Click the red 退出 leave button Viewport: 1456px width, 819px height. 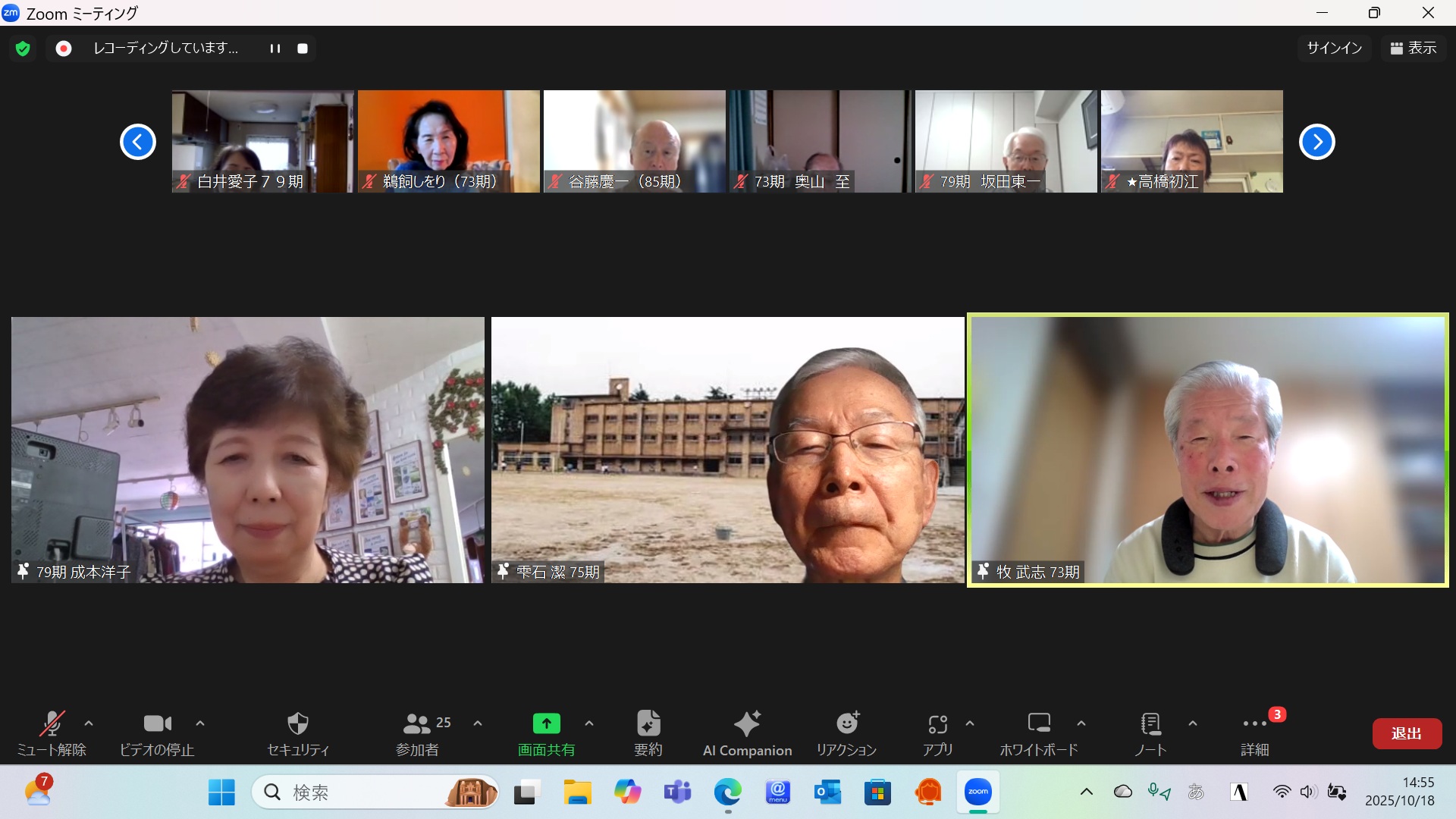(1407, 733)
